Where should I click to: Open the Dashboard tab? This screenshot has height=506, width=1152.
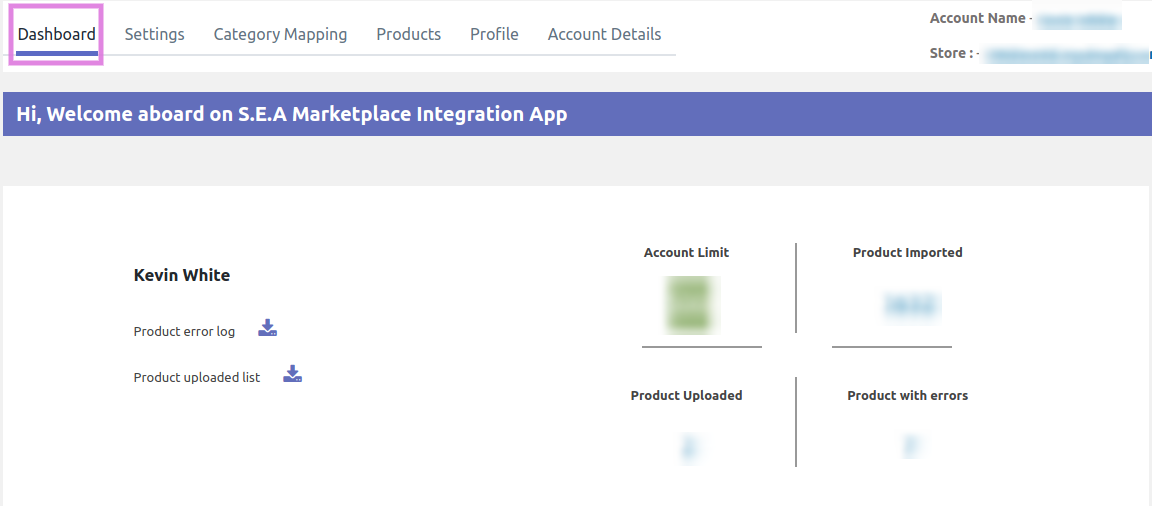tap(57, 35)
